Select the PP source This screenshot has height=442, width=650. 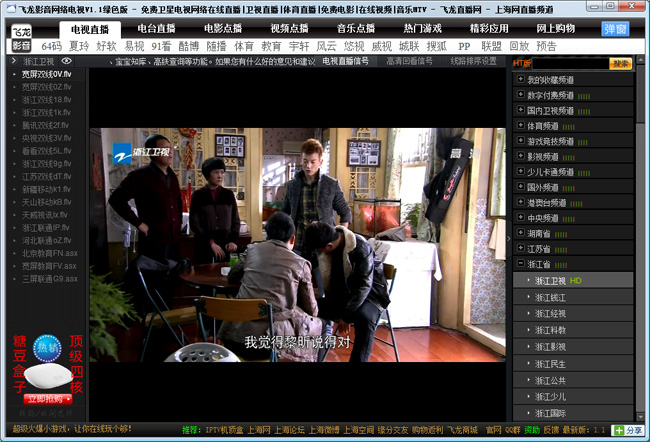(x=464, y=46)
